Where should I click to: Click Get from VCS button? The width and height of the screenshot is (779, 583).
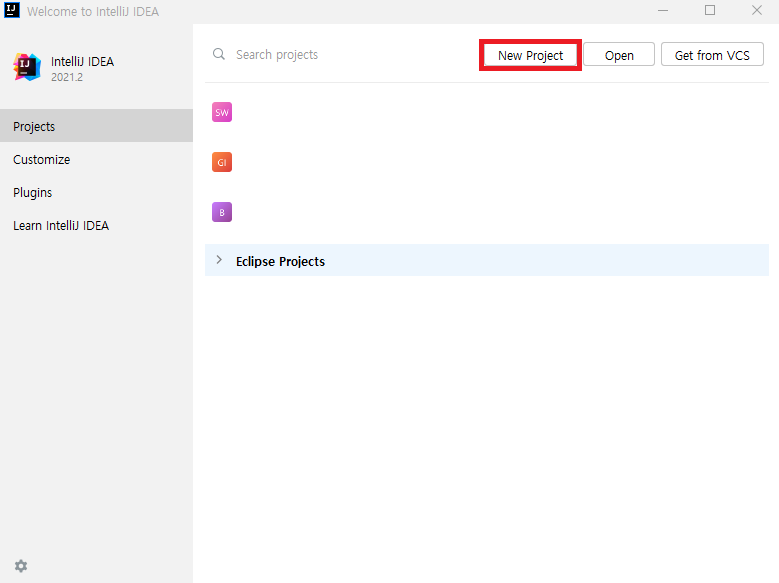[x=712, y=55]
